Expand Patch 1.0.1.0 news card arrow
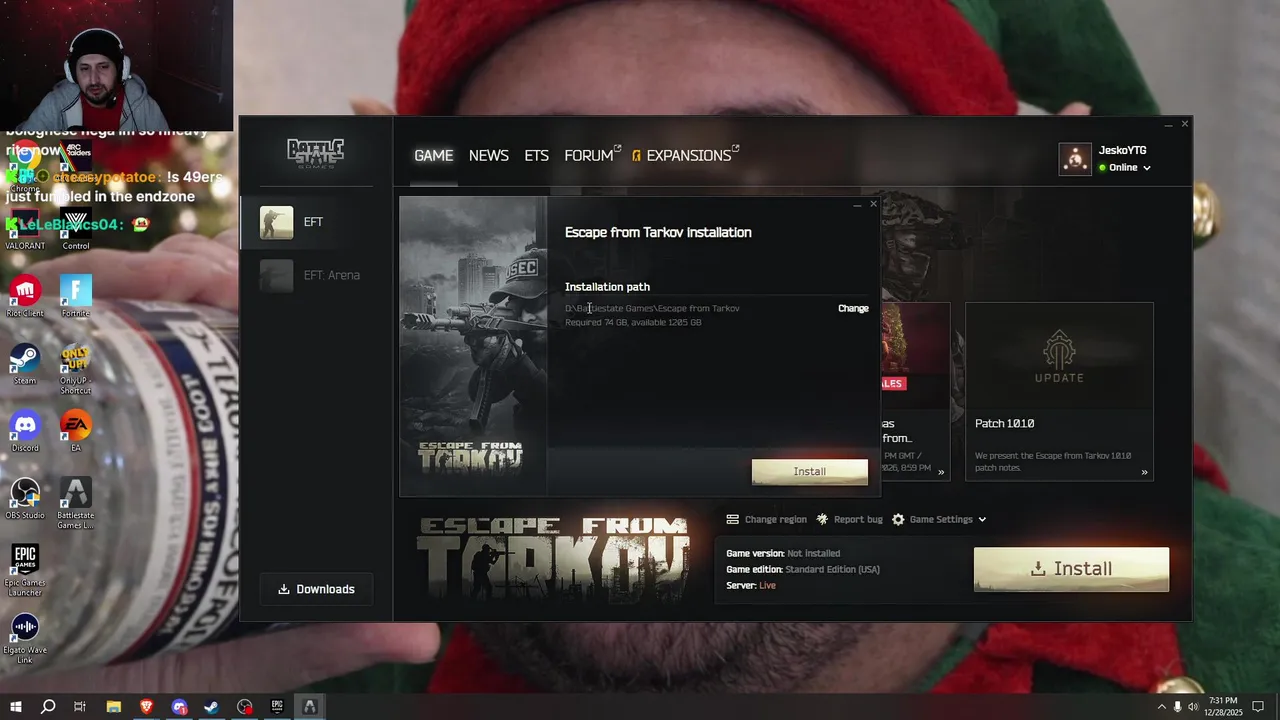This screenshot has height=720, width=1280. [x=1144, y=472]
